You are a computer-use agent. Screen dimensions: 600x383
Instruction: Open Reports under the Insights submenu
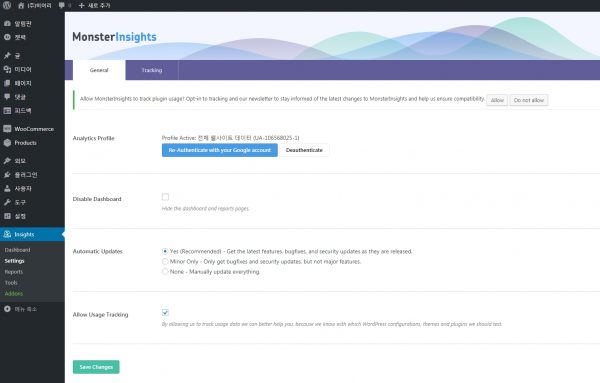[x=14, y=272]
